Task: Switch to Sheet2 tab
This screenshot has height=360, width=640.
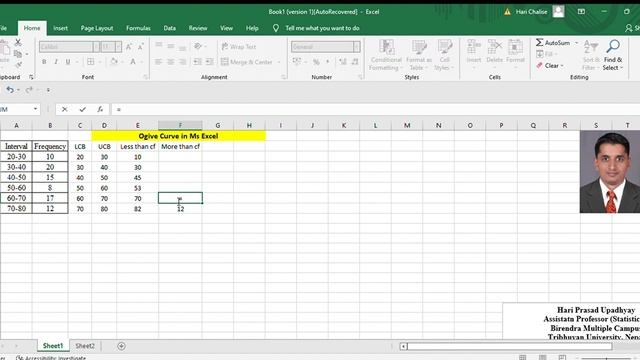Action: 85,346
